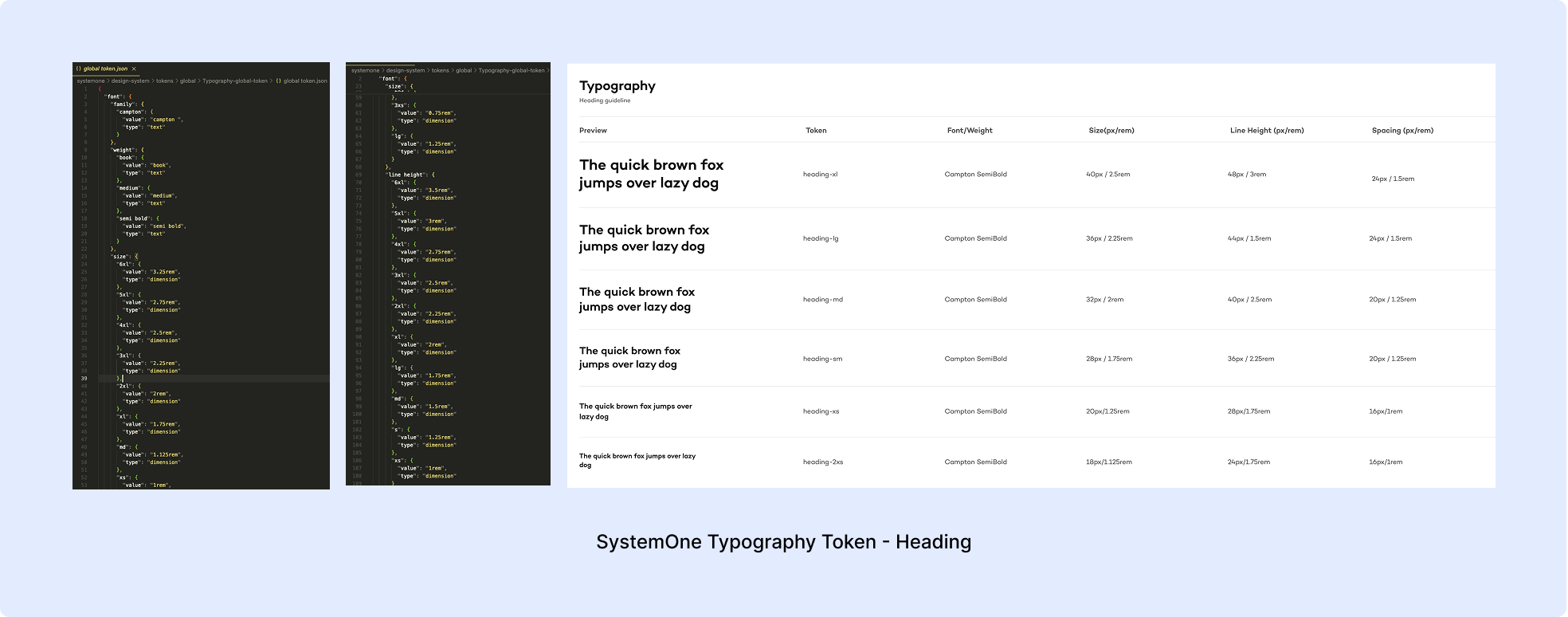Click highlighted line number 39 in gutter
The image size is (1568, 617).
pyautogui.click(x=84, y=379)
